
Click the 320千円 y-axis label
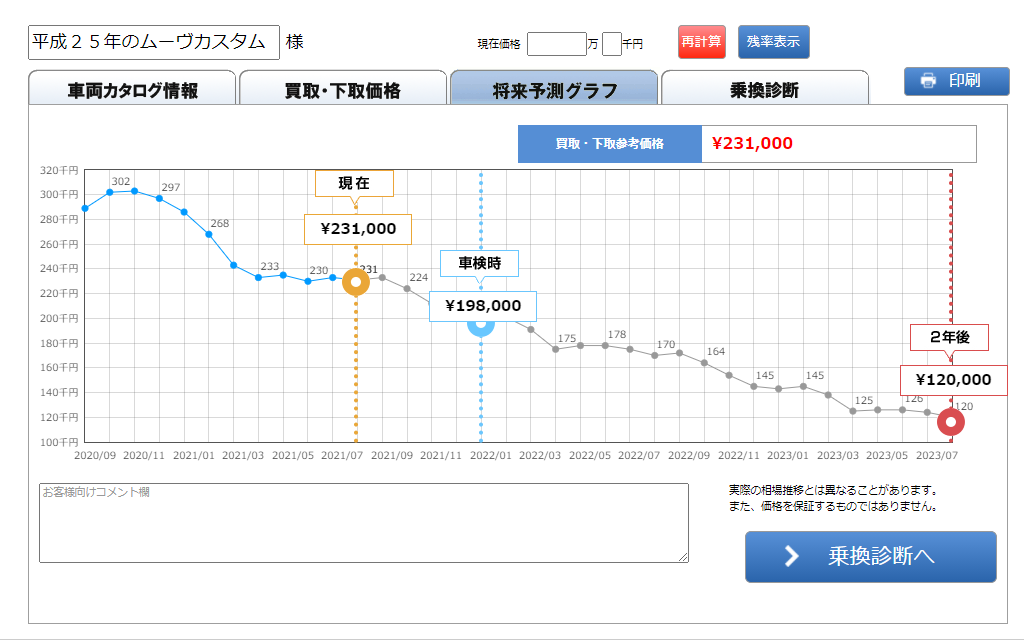pos(59,170)
